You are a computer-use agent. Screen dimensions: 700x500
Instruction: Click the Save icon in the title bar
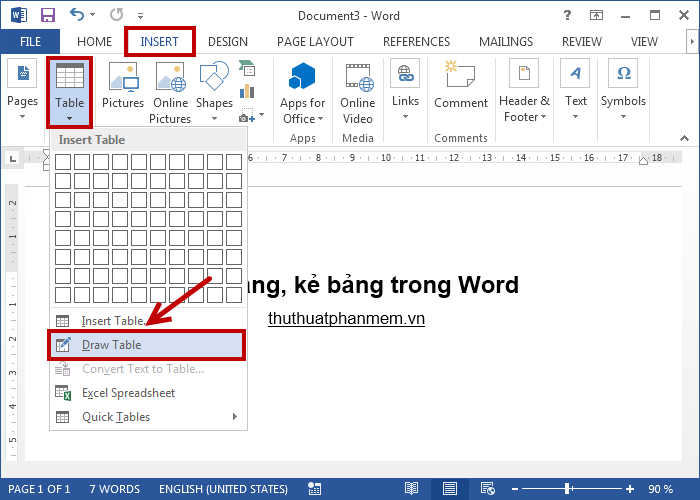coord(48,16)
